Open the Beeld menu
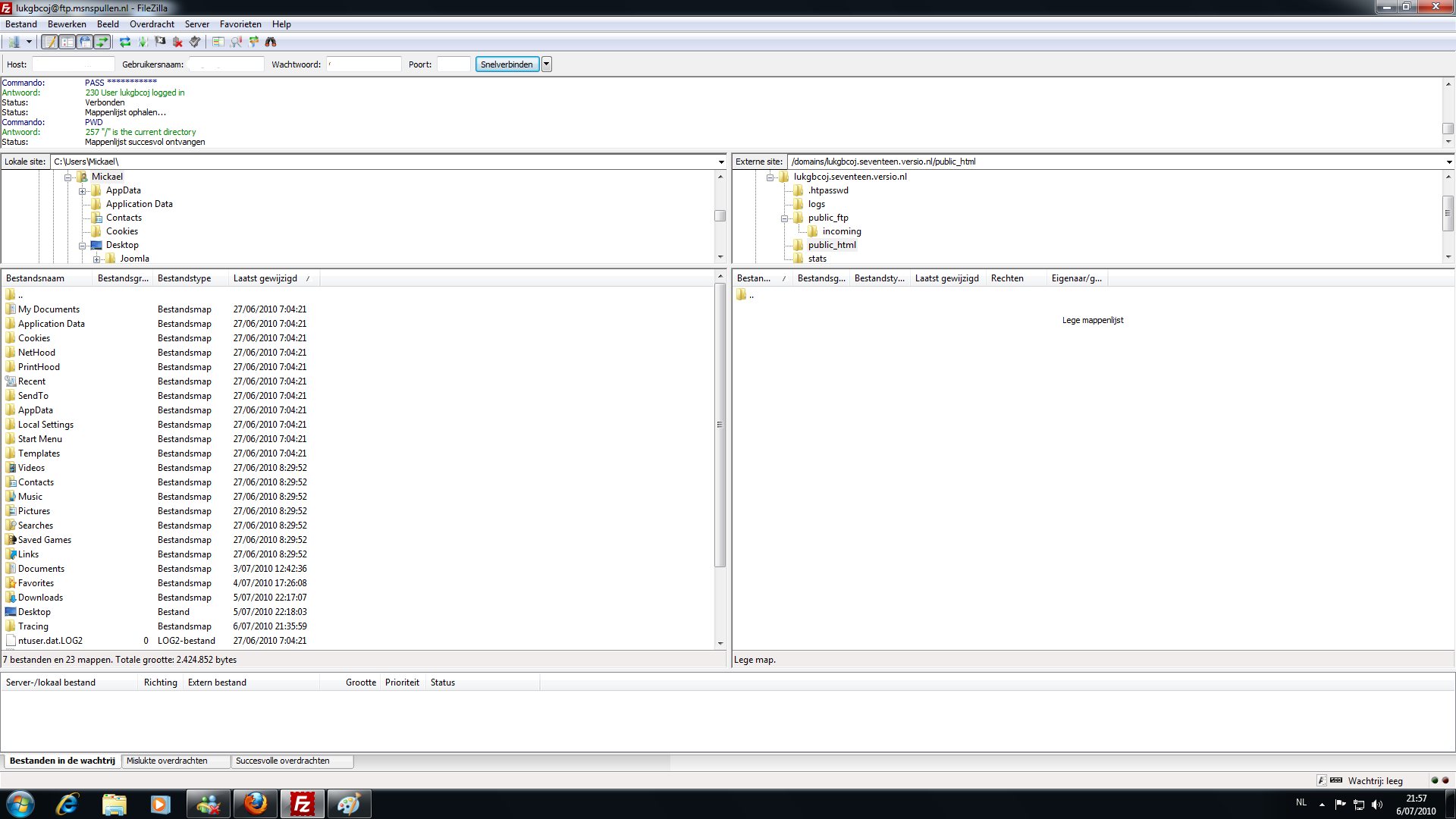The image size is (1456, 819). tap(108, 24)
